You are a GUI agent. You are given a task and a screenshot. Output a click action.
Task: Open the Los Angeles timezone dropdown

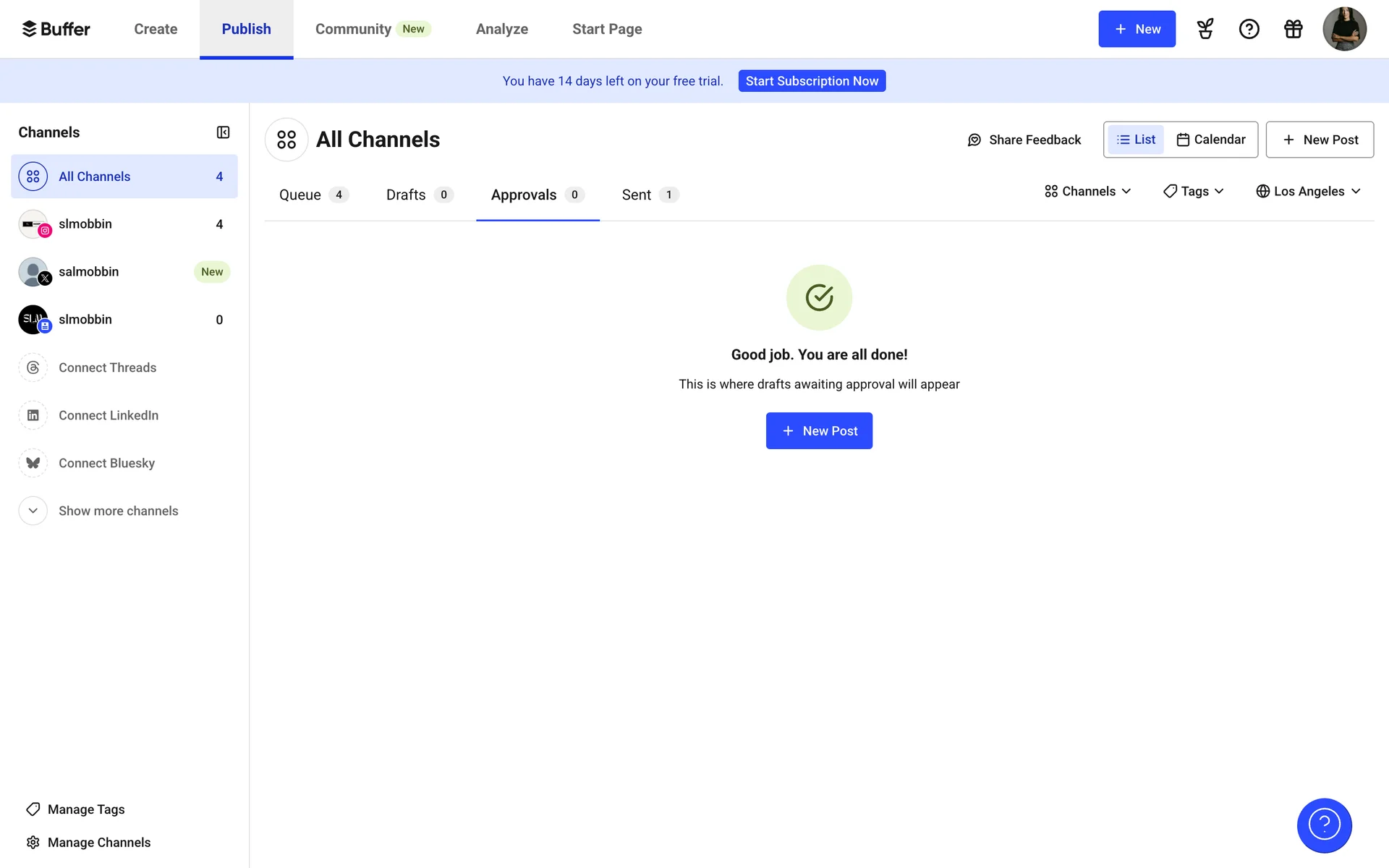click(x=1309, y=191)
